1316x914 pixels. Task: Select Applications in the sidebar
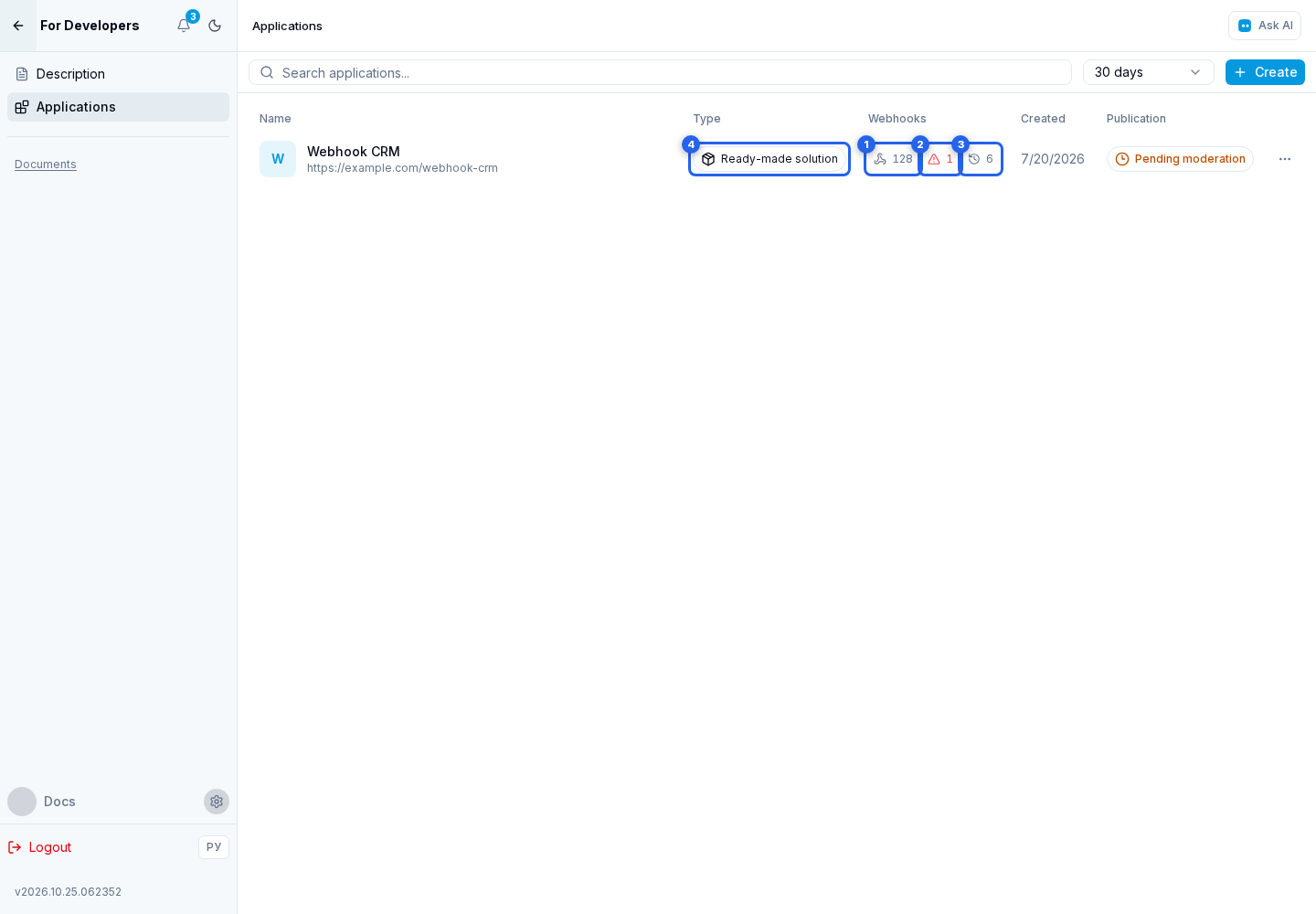(118, 107)
